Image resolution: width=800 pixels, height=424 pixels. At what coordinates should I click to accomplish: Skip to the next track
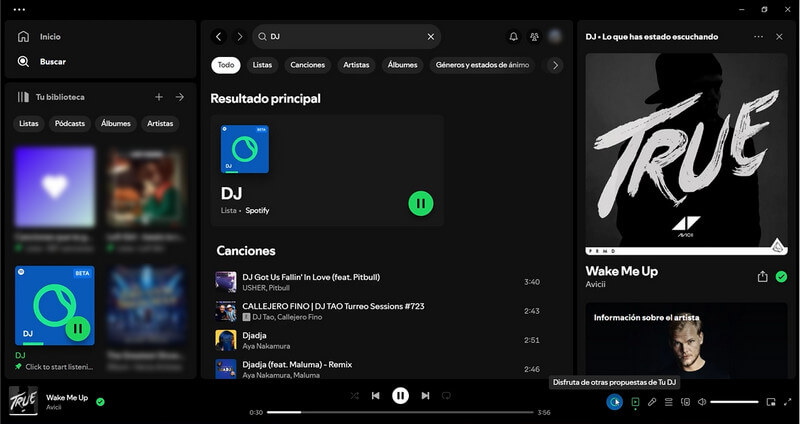coord(425,395)
